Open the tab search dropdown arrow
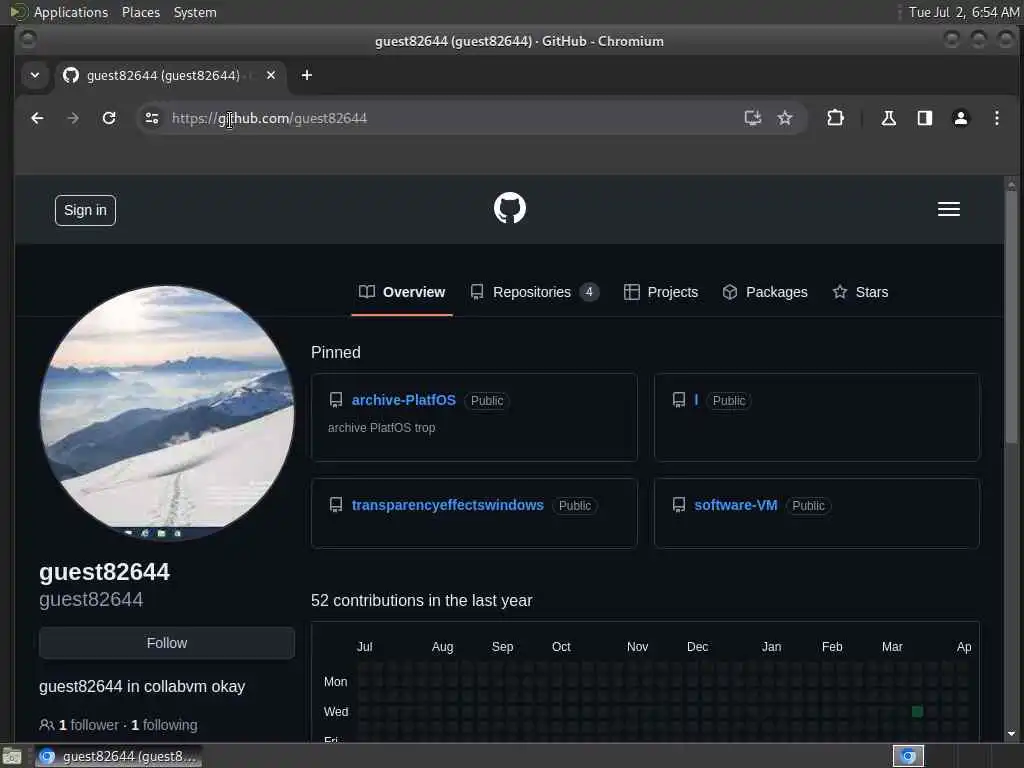The width and height of the screenshot is (1024, 768). pyautogui.click(x=35, y=75)
